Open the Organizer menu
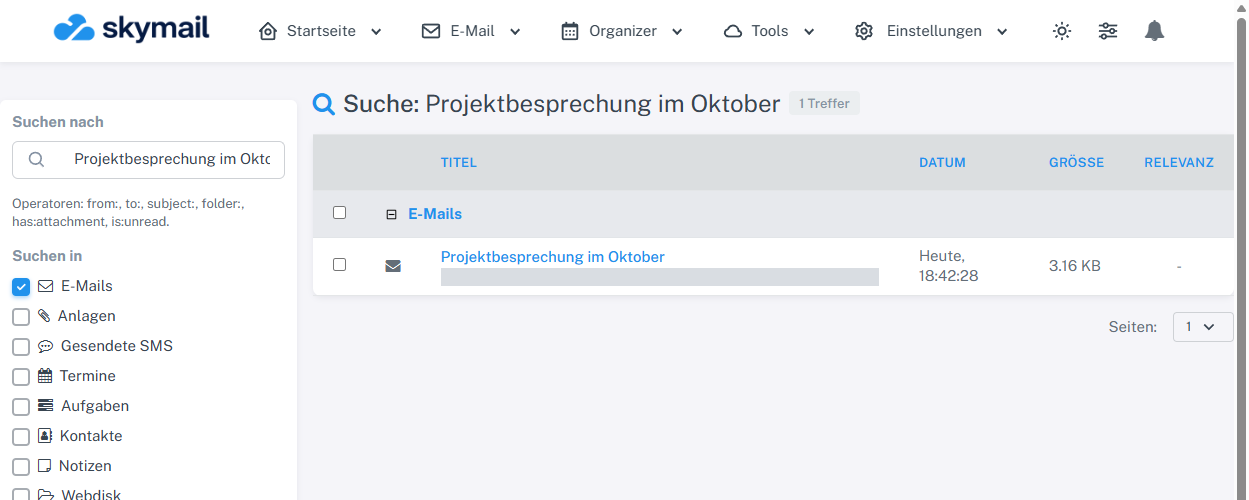Image resolution: width=1249 pixels, height=500 pixels. (x=622, y=31)
